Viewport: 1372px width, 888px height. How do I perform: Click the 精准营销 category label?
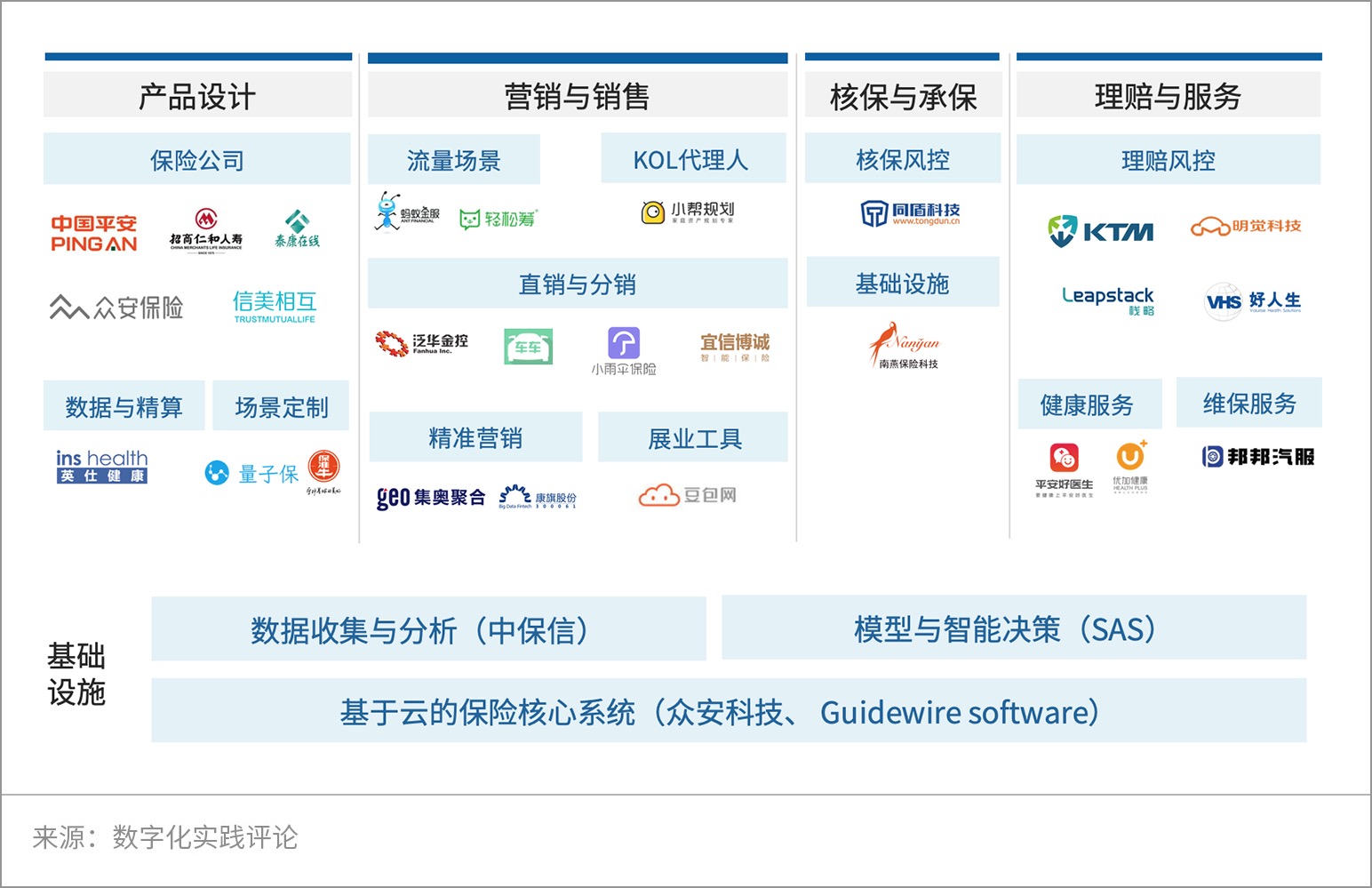click(475, 437)
